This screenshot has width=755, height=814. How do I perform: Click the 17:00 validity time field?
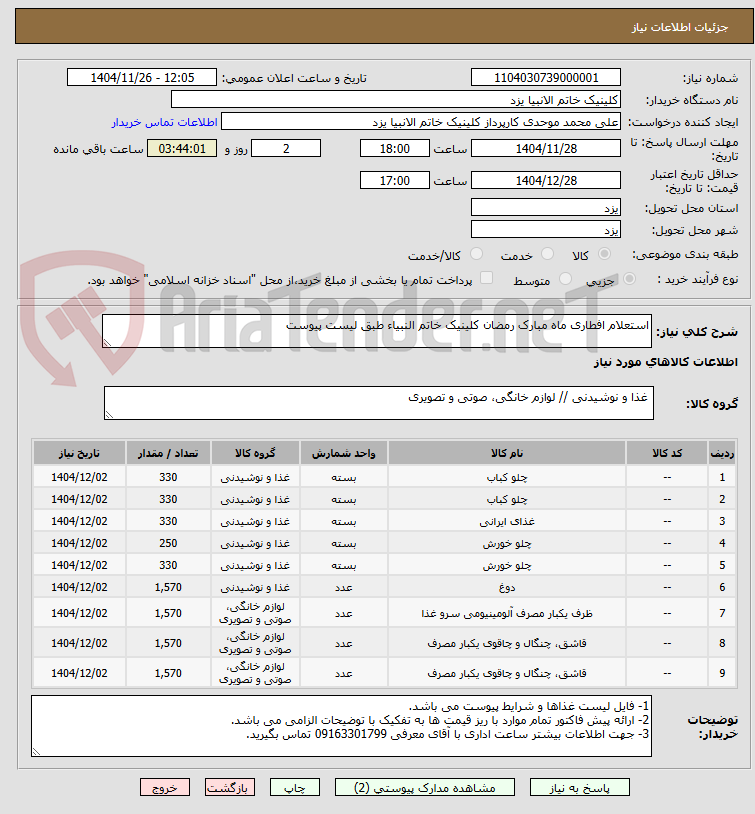tap(395, 180)
